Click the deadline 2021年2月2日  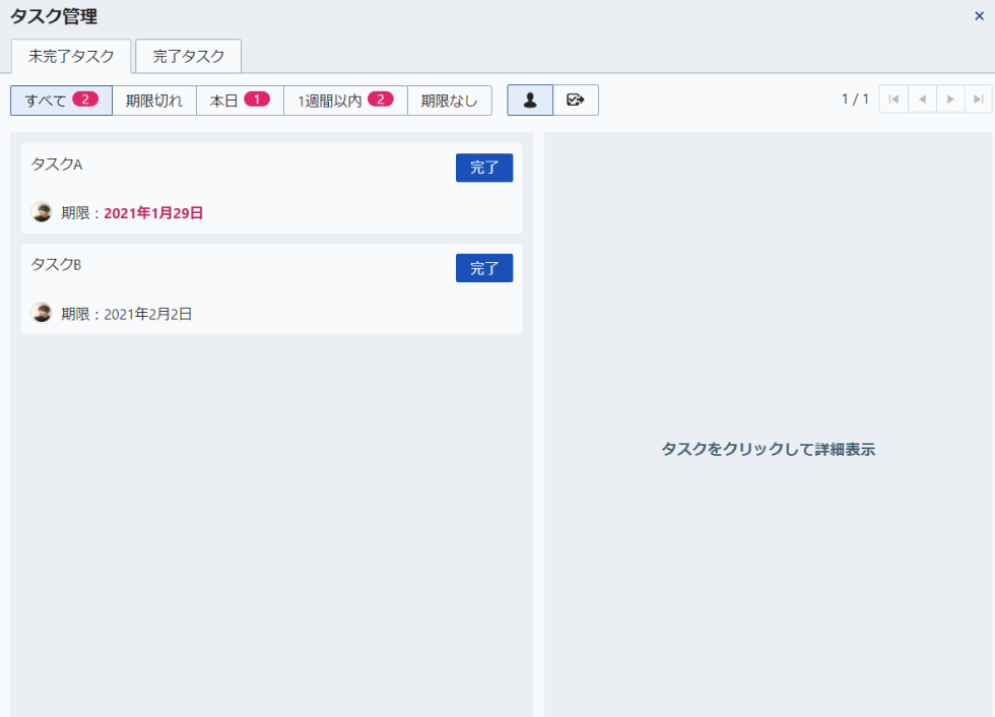pos(148,314)
